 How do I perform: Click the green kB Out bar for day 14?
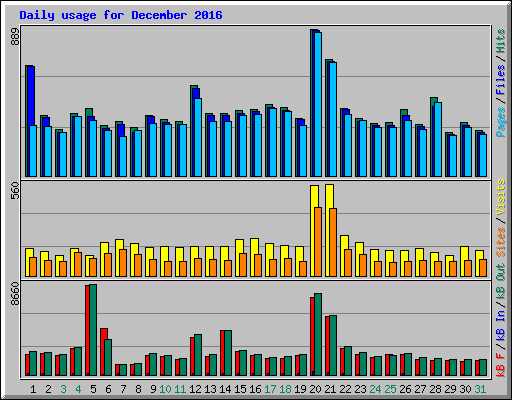pyautogui.click(x=228, y=353)
